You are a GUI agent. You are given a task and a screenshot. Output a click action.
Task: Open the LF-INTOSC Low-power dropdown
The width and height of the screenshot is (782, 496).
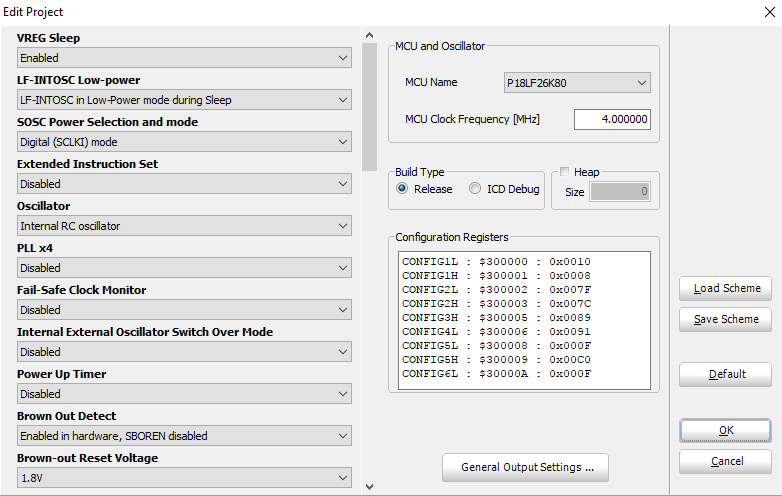click(184, 100)
